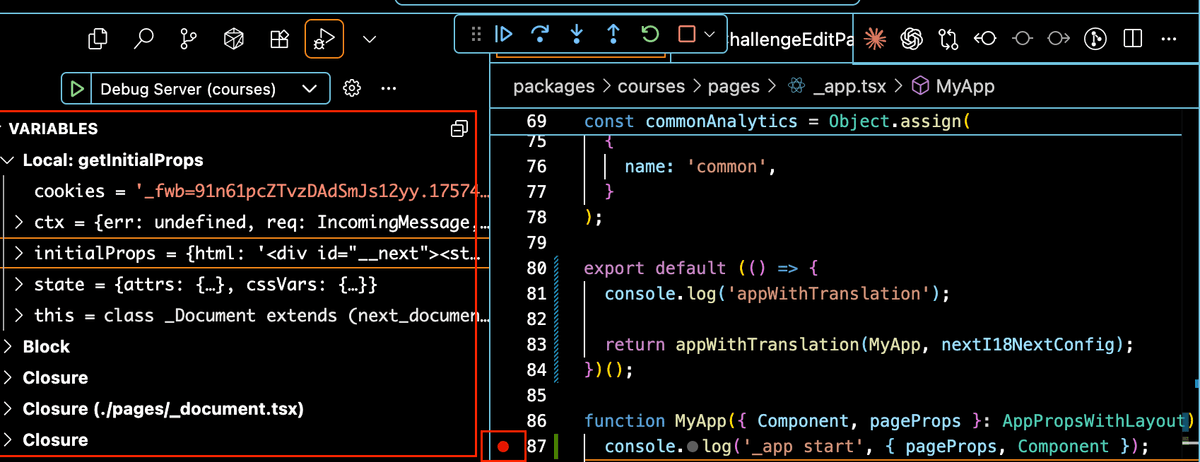Expand the Closure (./pages/_document.tsx) scope
This screenshot has height=462, width=1200.
9,409
